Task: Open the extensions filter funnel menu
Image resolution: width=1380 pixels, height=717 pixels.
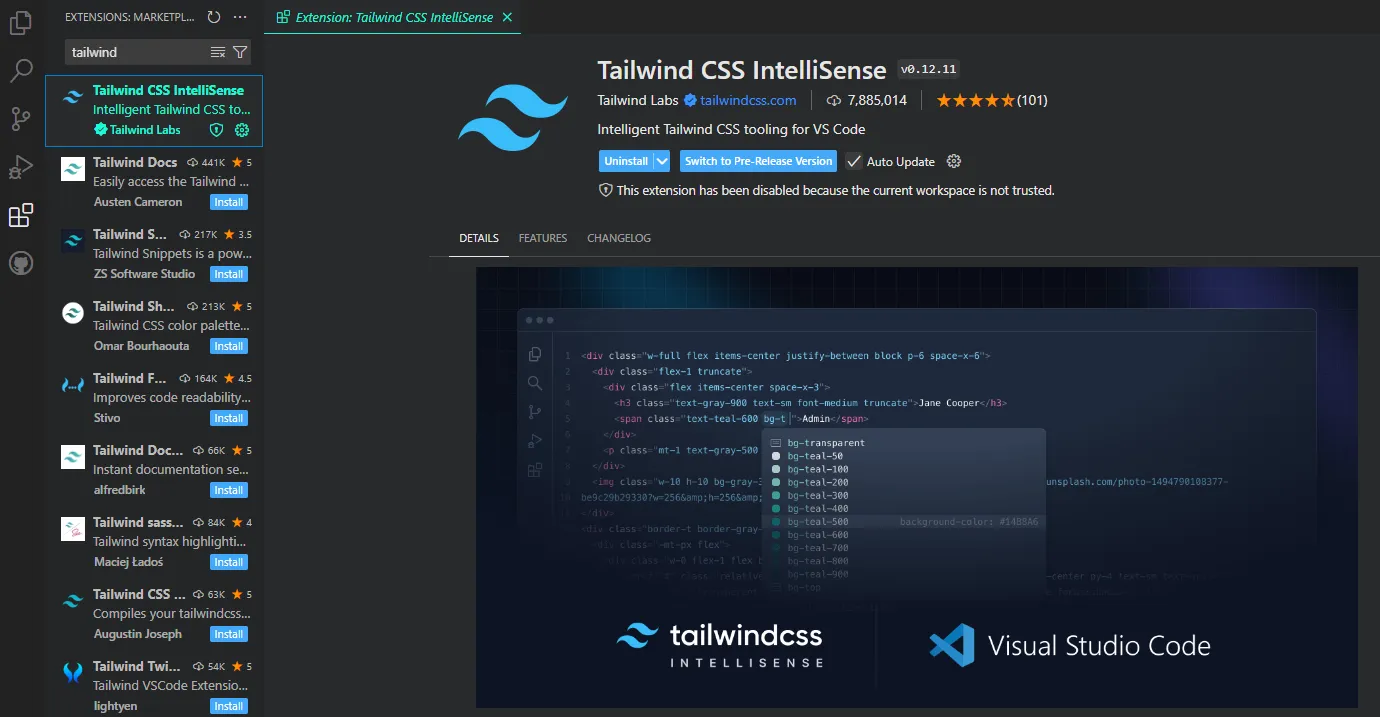Action: (x=239, y=51)
